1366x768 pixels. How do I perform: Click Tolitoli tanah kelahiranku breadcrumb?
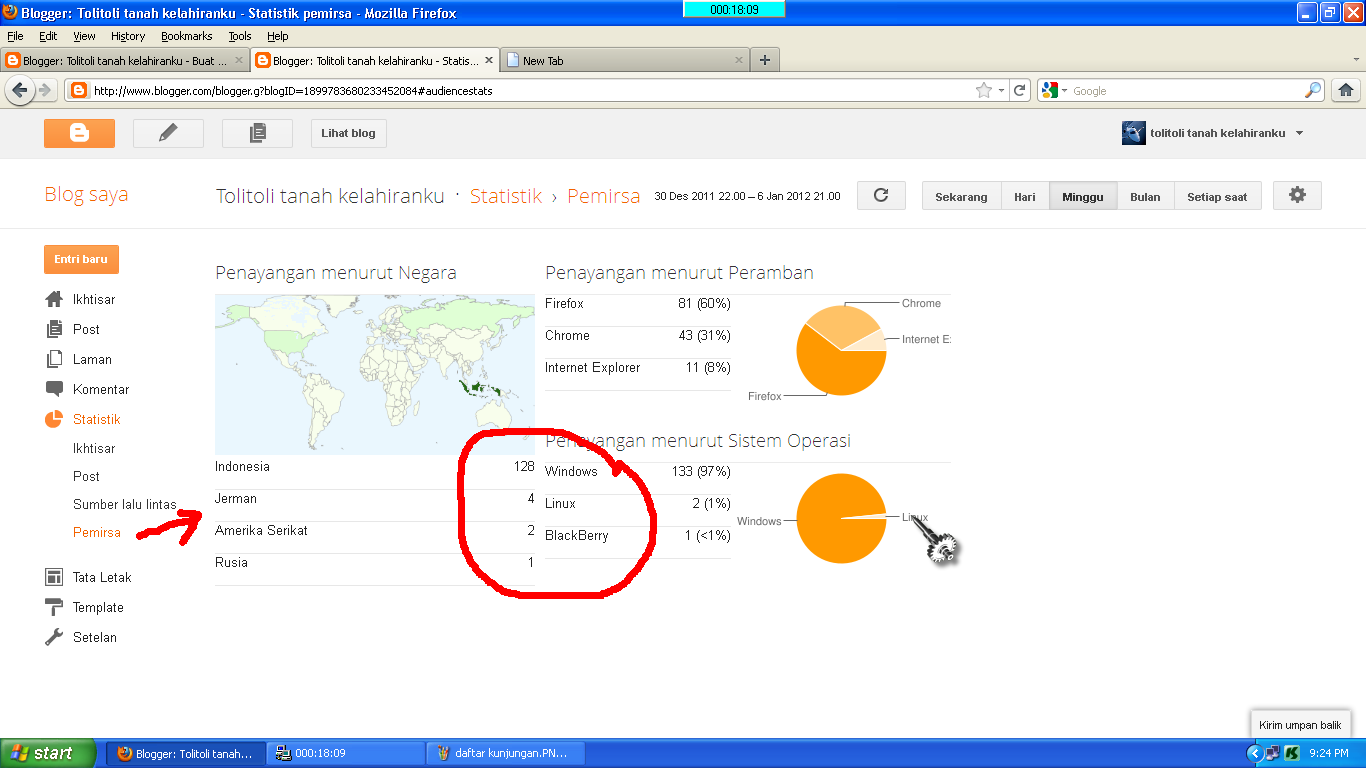tap(330, 196)
